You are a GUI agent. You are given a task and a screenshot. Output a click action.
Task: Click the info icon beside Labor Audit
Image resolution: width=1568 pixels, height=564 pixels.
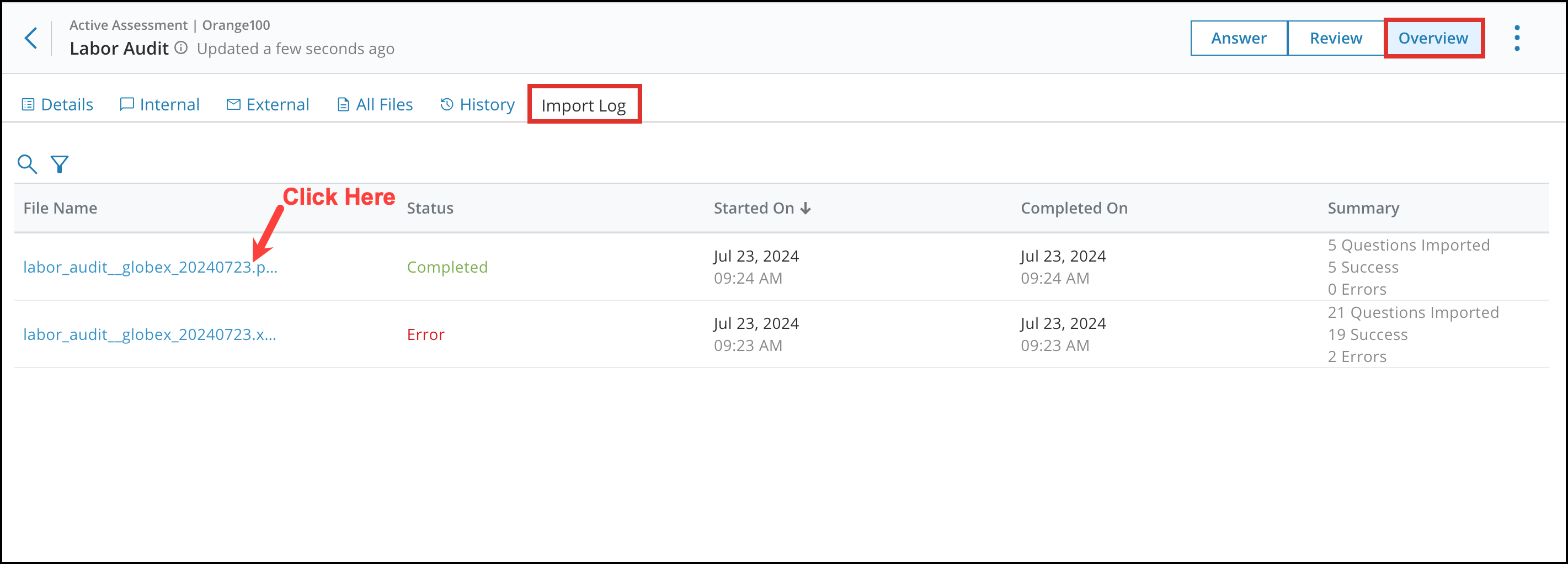coord(181,48)
